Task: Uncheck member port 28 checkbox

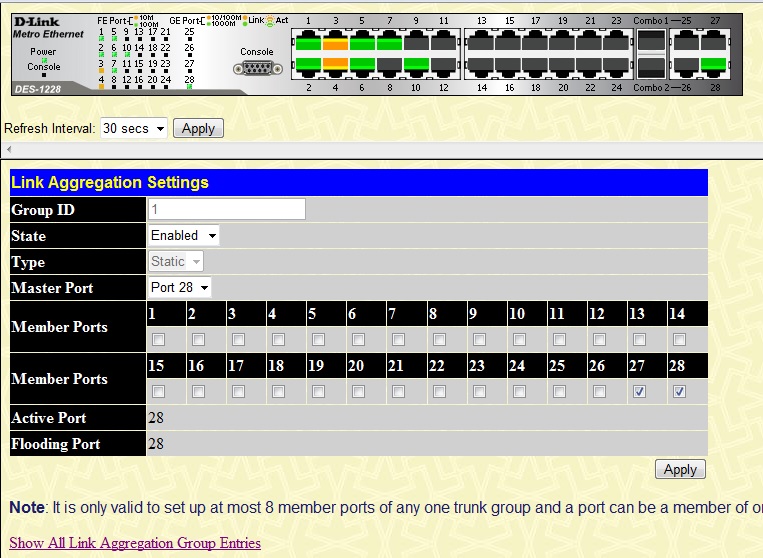Action: point(679,391)
